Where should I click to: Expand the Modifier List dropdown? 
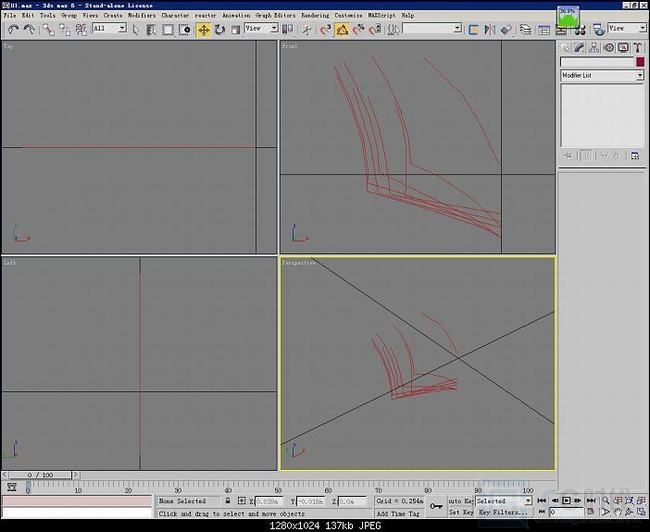click(x=602, y=75)
